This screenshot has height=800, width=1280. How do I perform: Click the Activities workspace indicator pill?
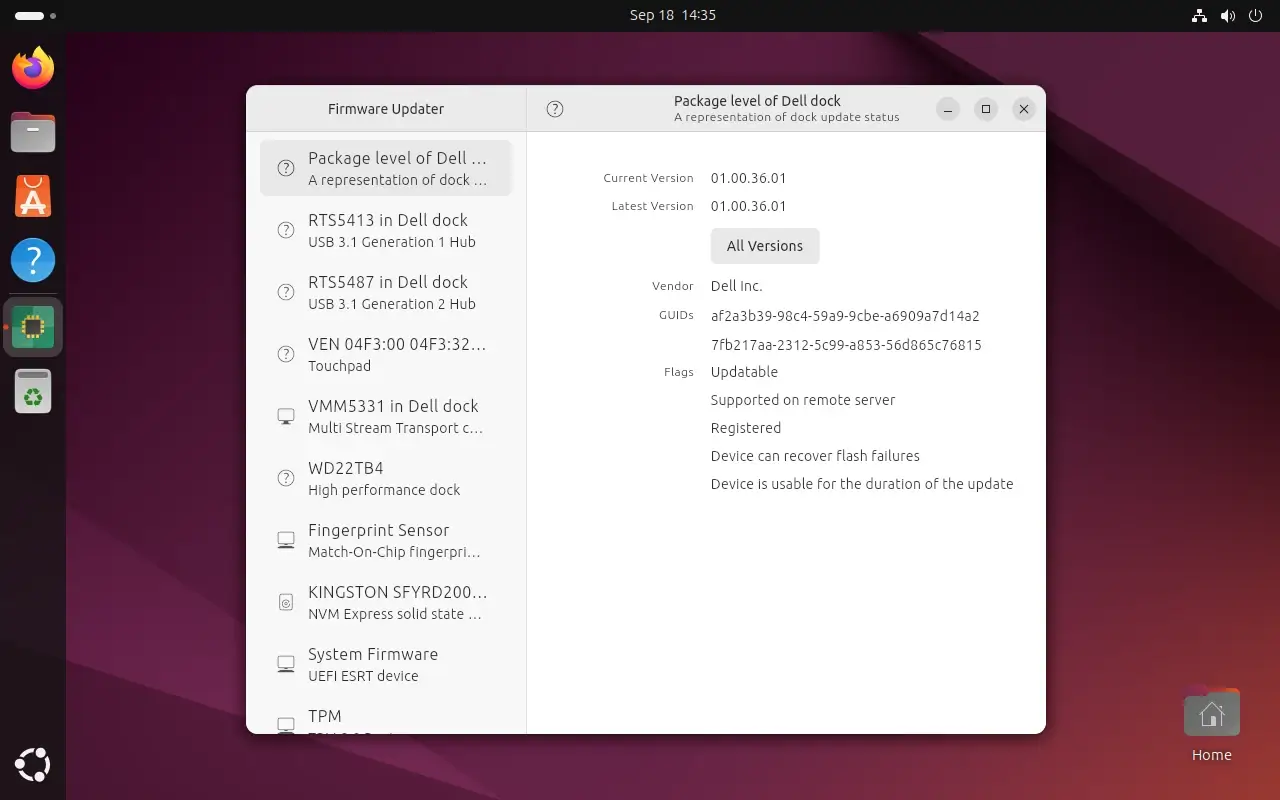(x=30, y=16)
